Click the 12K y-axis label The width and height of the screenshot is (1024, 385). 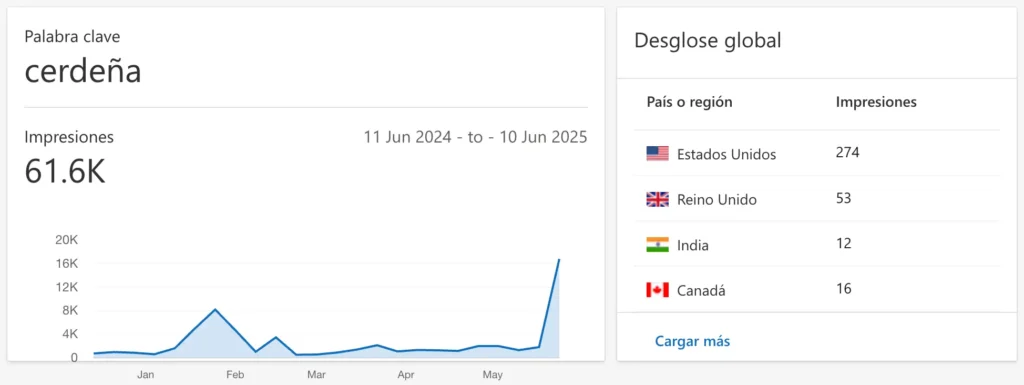click(66, 287)
